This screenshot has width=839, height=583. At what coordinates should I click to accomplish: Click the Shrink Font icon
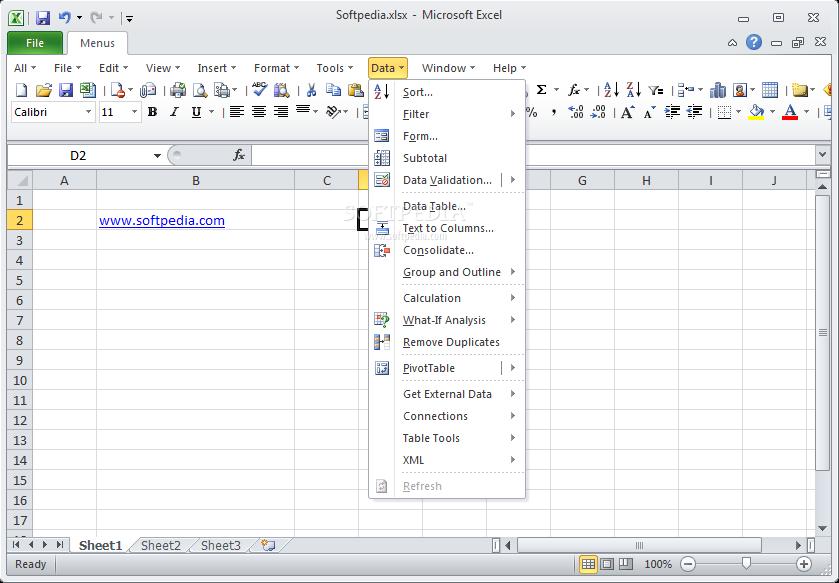click(x=650, y=112)
